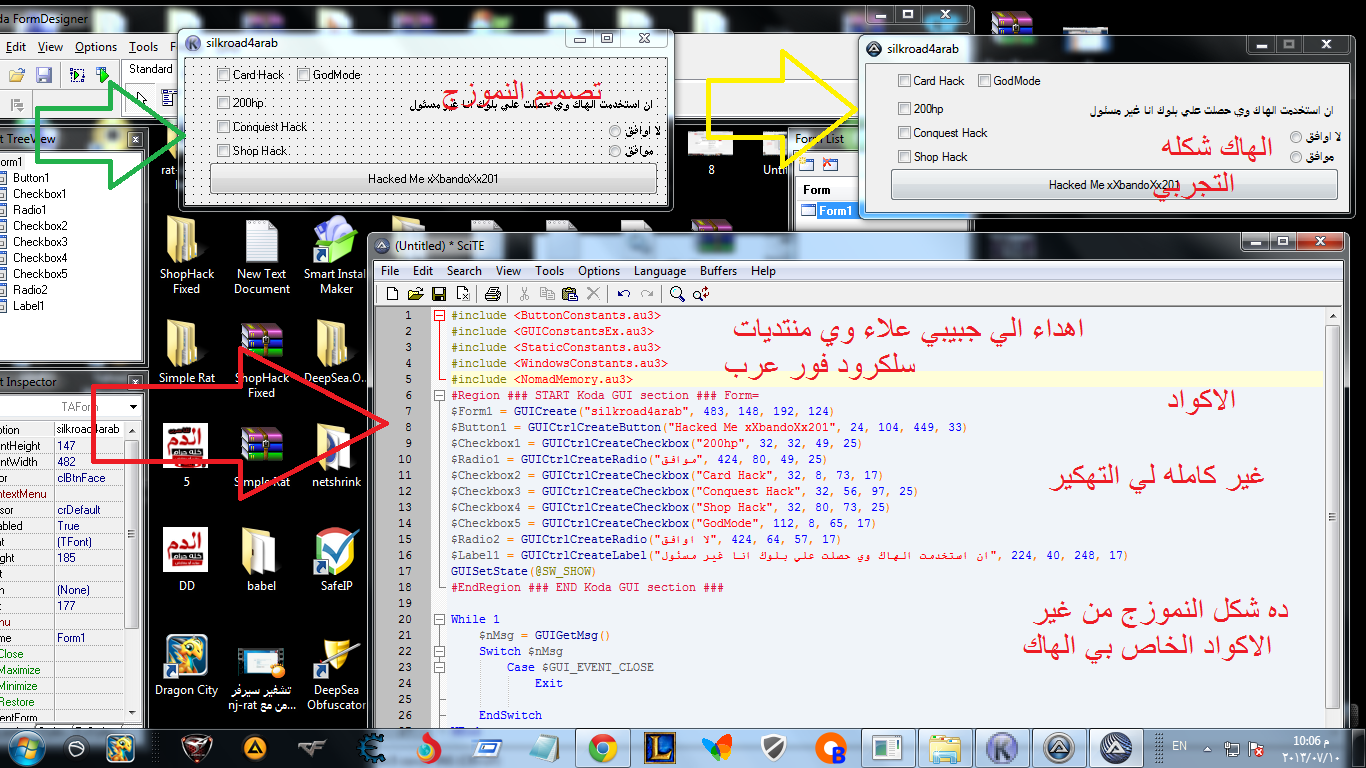
Task: Collapse the While 1 fold marker on line 19
Action: point(439,619)
